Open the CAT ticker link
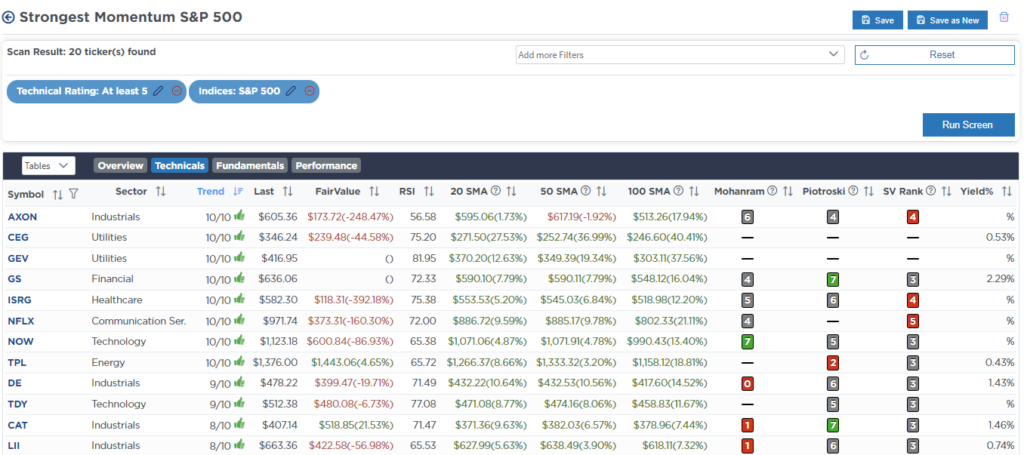The width and height of the screenshot is (1024, 455). pyautogui.click(x=18, y=425)
